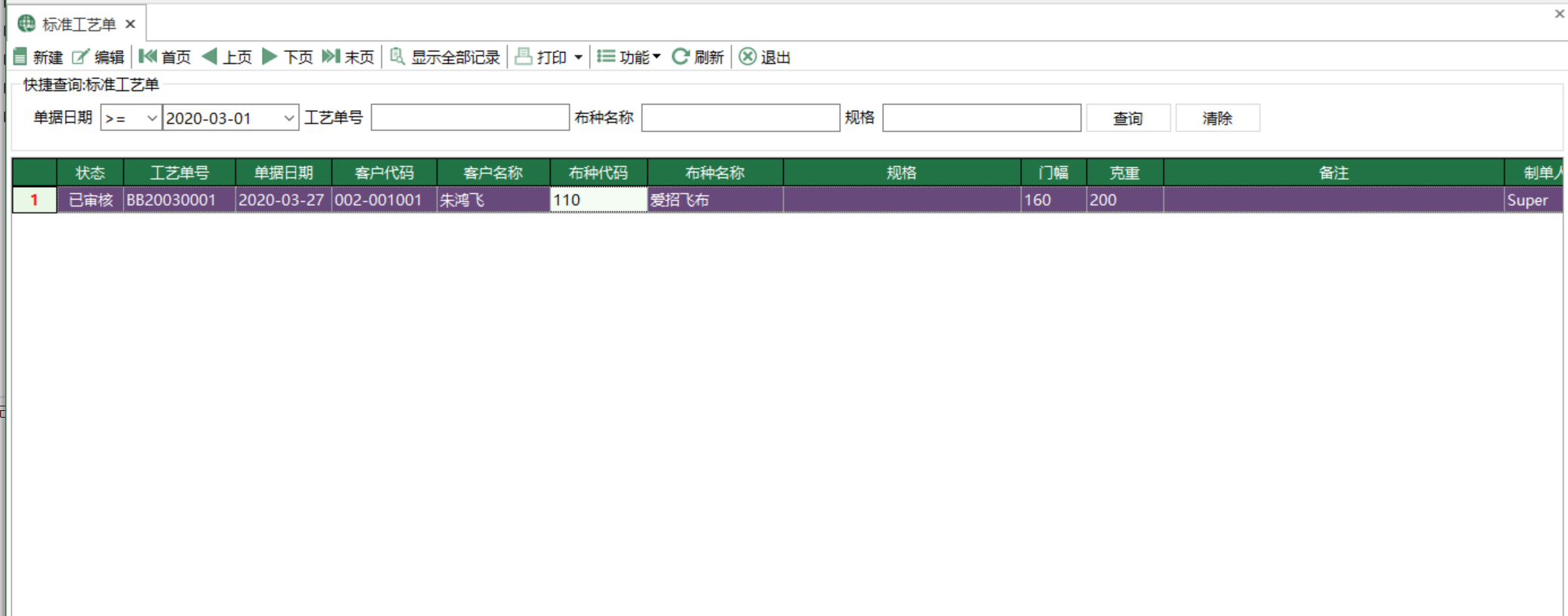Image resolution: width=1568 pixels, height=616 pixels.
Task: Click the BB20030001 cell
Action: tap(180, 200)
